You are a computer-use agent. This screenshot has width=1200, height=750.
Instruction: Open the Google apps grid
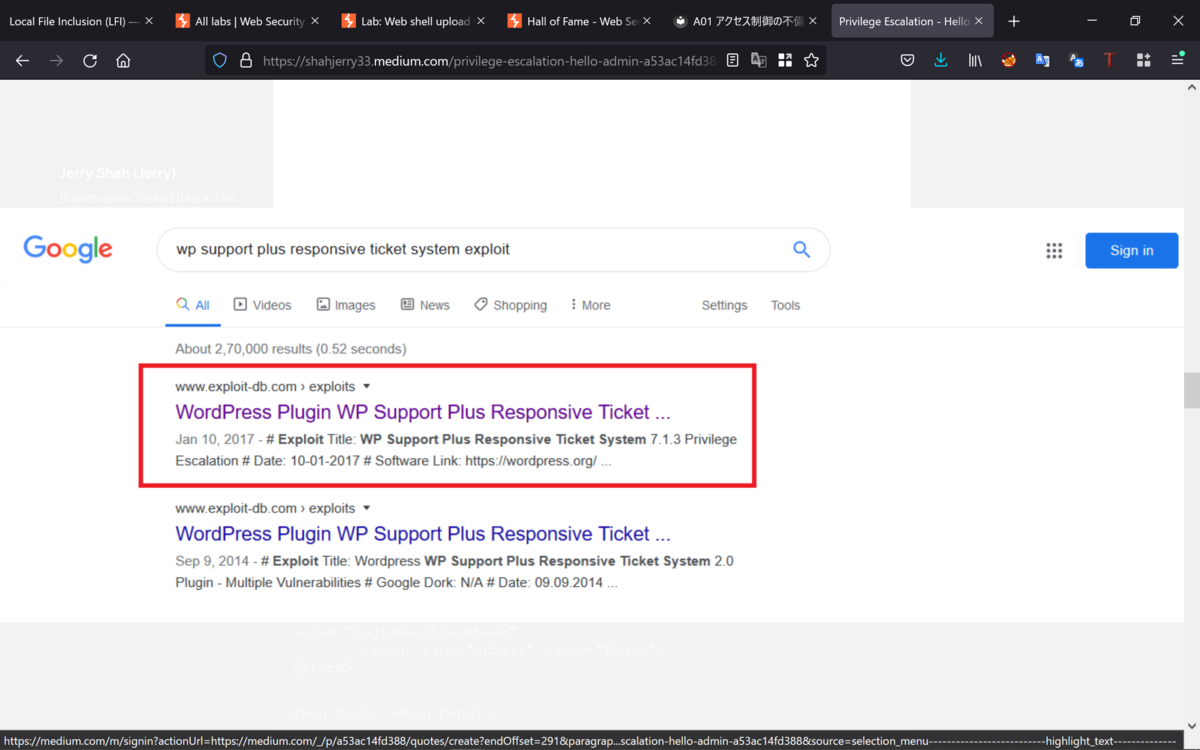pyautogui.click(x=1054, y=251)
